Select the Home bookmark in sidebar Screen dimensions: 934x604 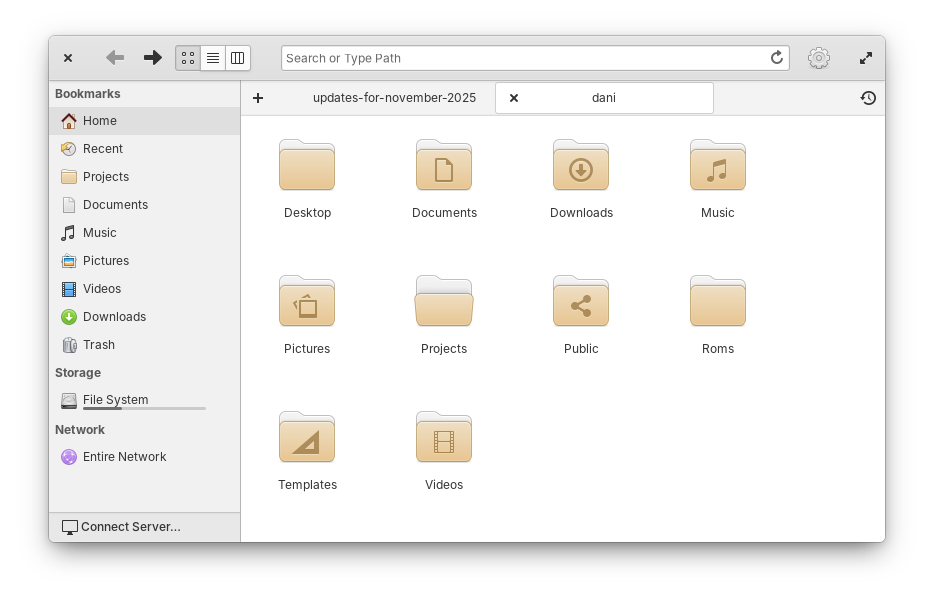click(100, 120)
